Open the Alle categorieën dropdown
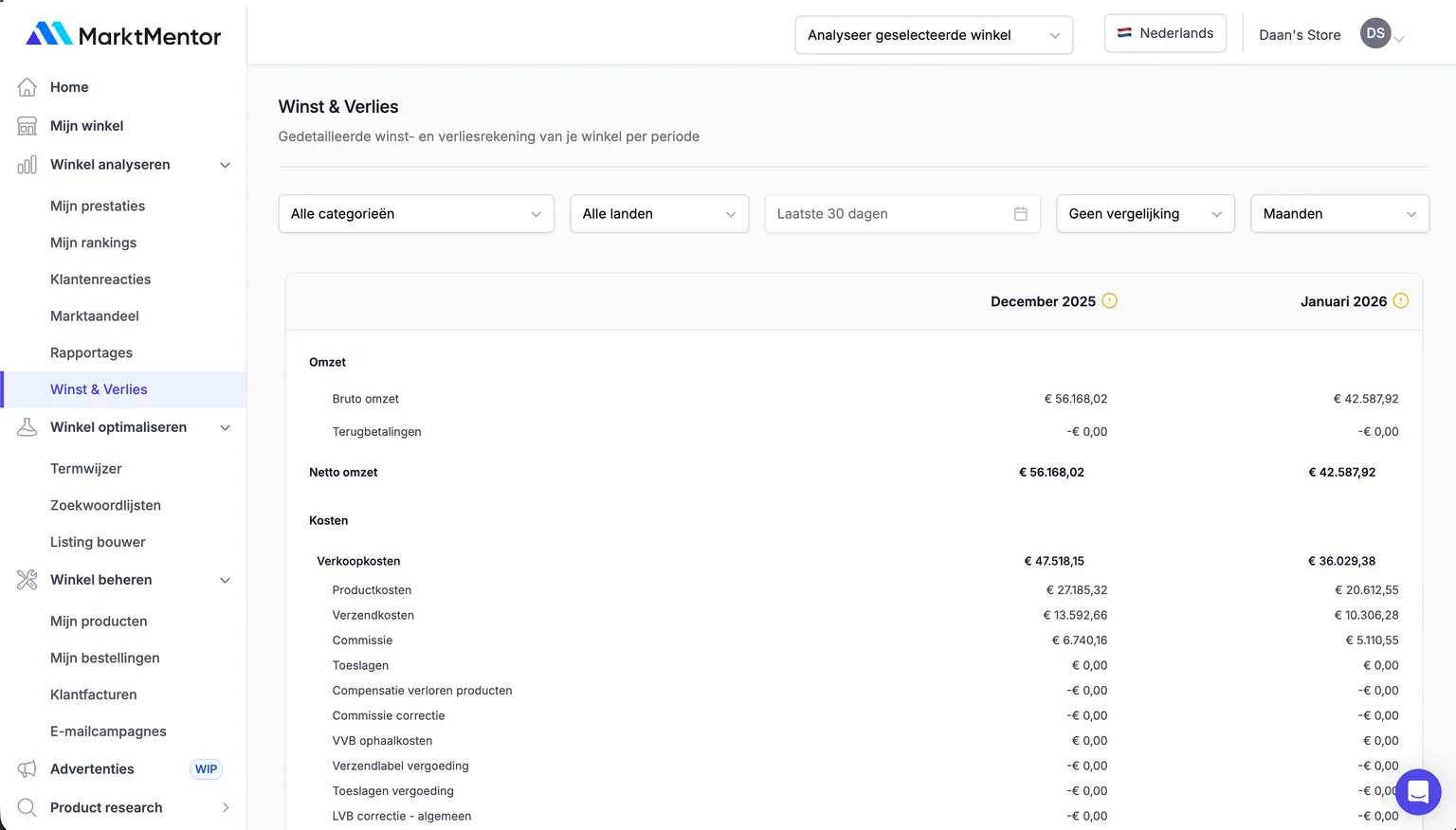Image resolution: width=1456 pixels, height=830 pixels. coord(416,214)
